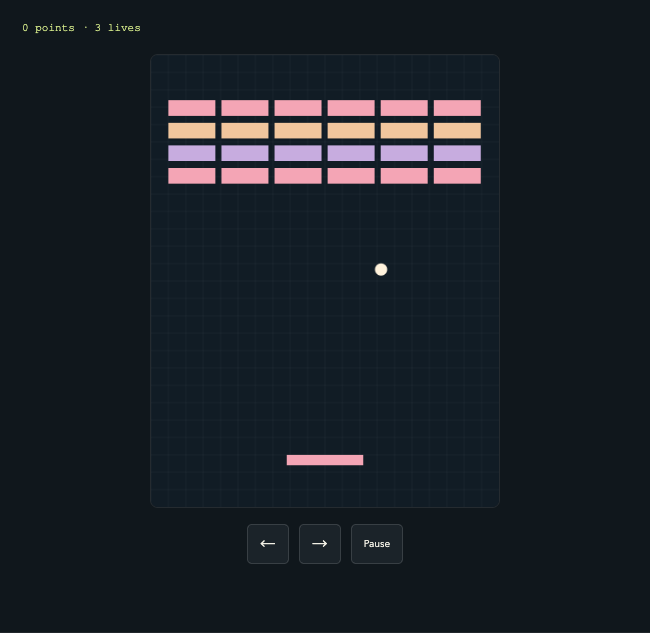Viewport: 650px width, 633px height.
Task: Click first pink brick in top row
Action: coord(192,108)
